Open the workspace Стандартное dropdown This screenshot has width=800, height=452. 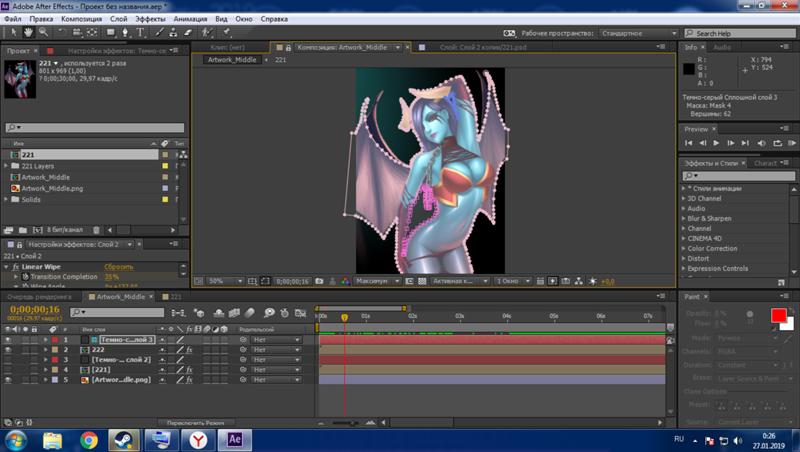coord(639,33)
